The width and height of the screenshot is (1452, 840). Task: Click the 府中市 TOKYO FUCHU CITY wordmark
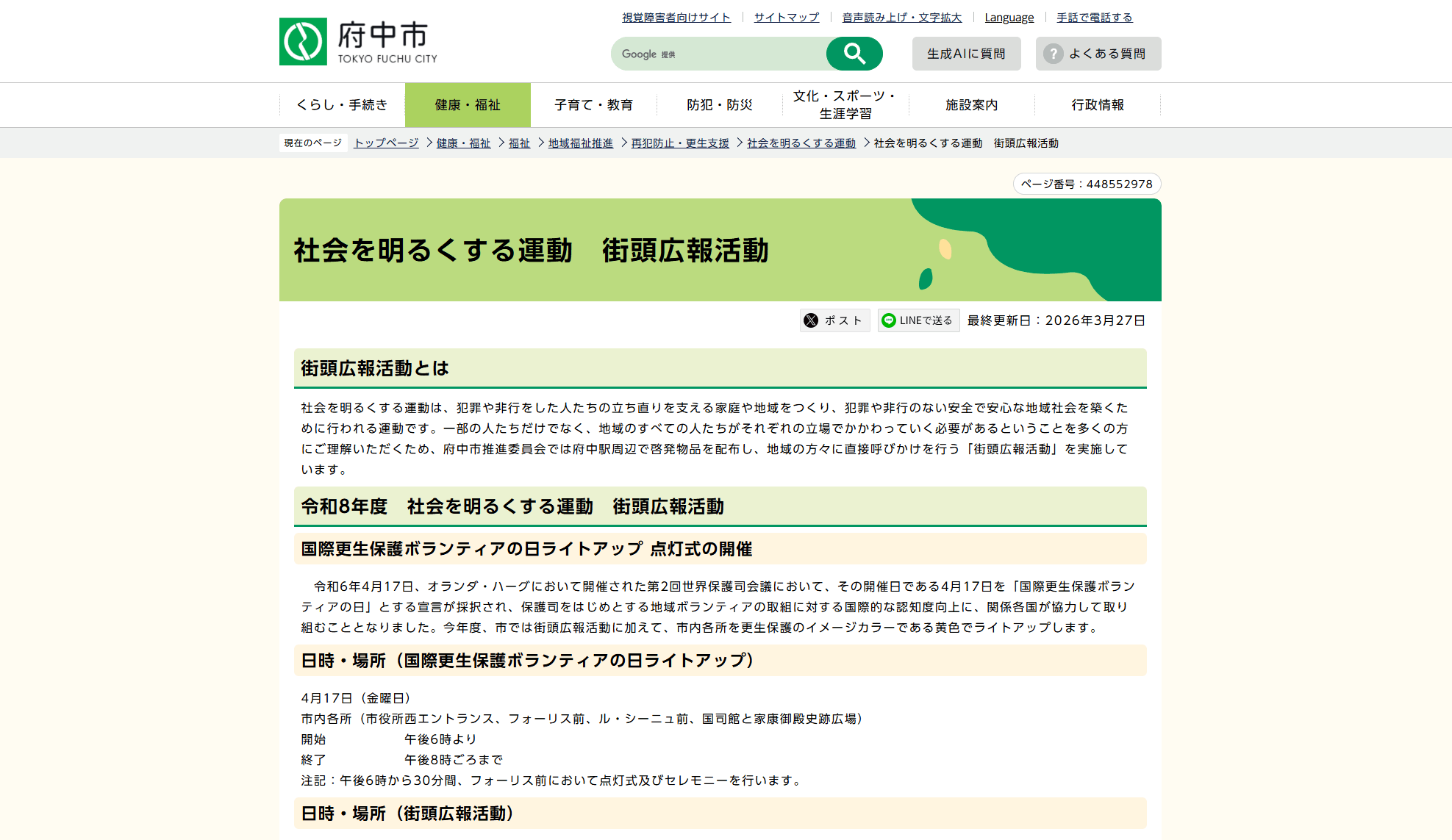[387, 42]
